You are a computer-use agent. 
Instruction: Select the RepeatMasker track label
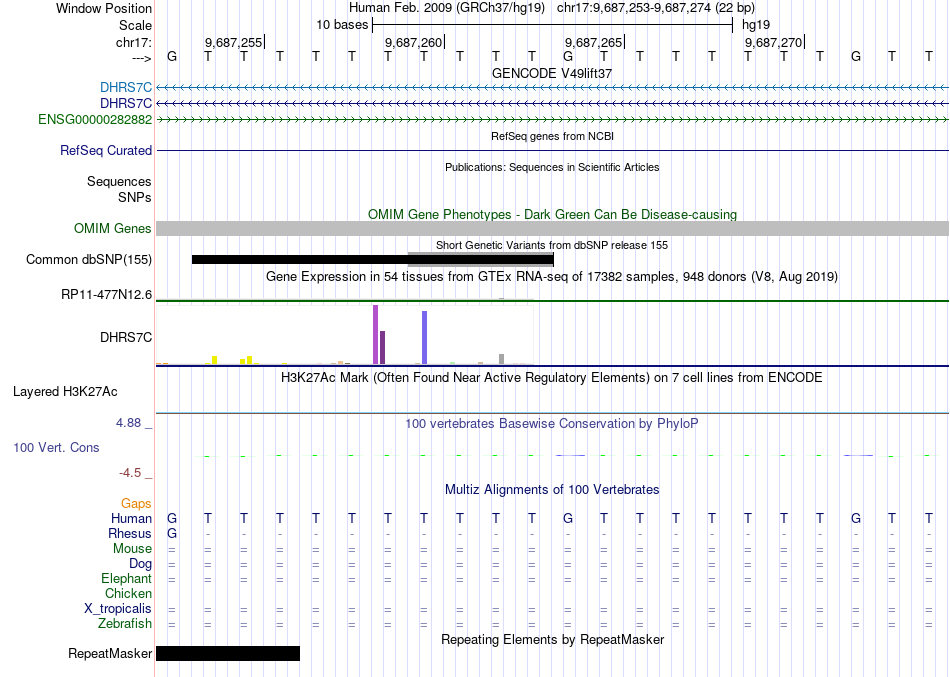[110, 653]
